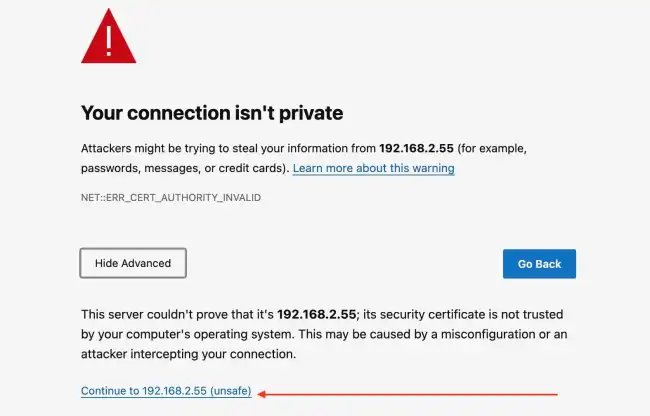Click the white exclamation mark inside the triangle
Image resolution: width=650 pixels, height=416 pixels.
coord(109,41)
